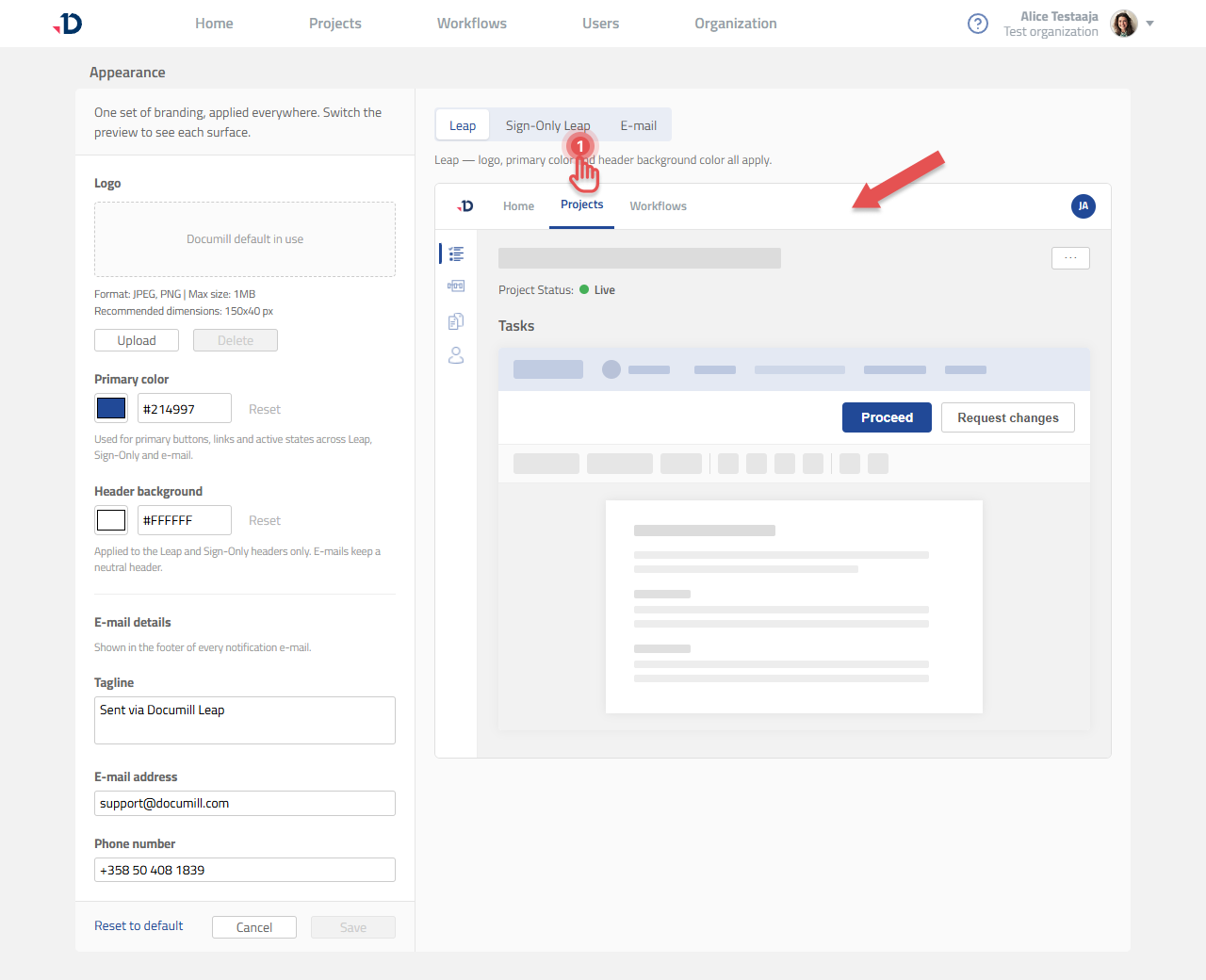Click the small logo in preview header
This screenshot has height=980, width=1206.
465,206
